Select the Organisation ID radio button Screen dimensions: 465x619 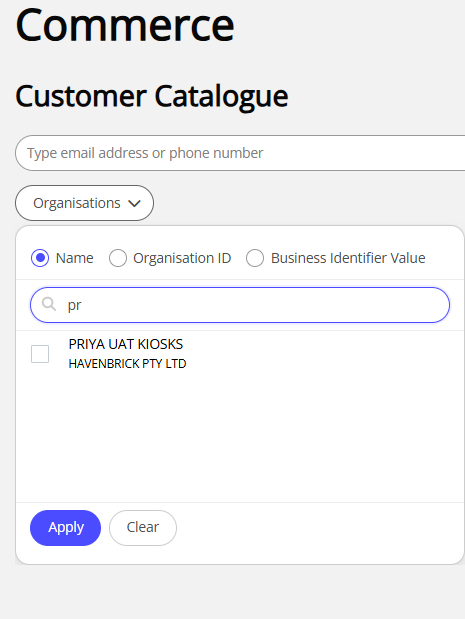tap(118, 258)
